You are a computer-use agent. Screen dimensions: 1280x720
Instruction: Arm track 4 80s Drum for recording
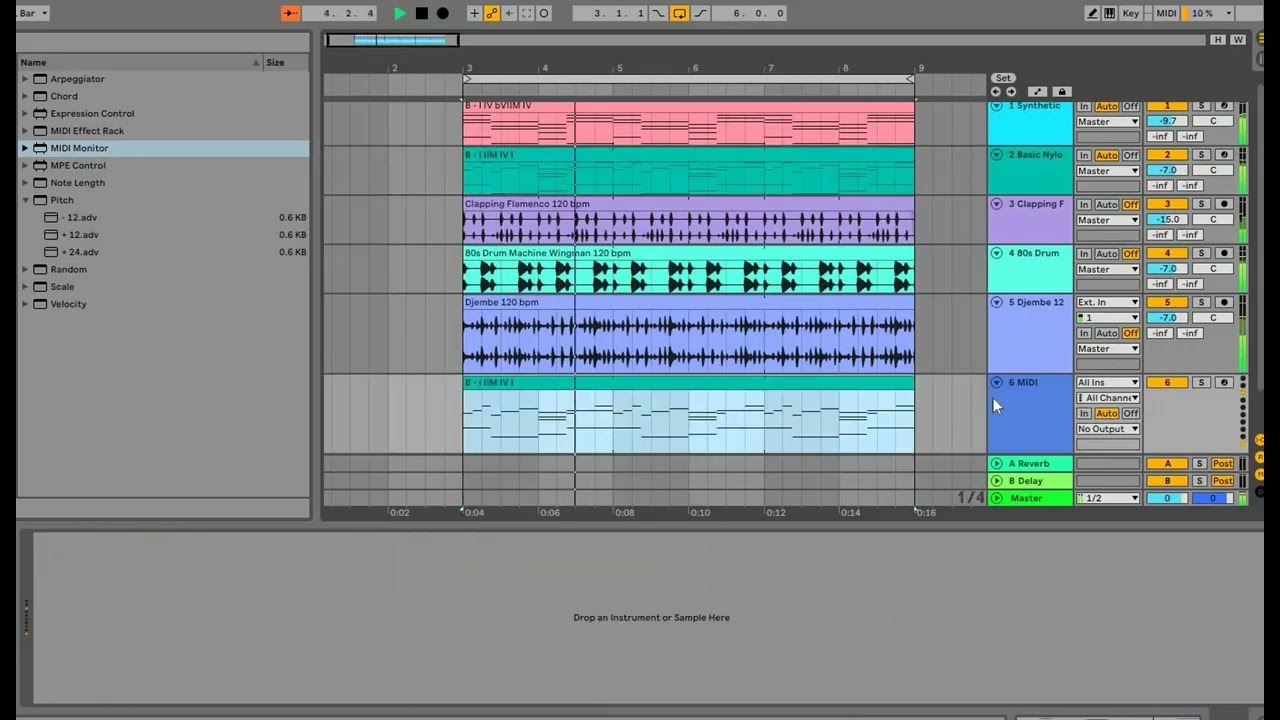coord(1223,253)
